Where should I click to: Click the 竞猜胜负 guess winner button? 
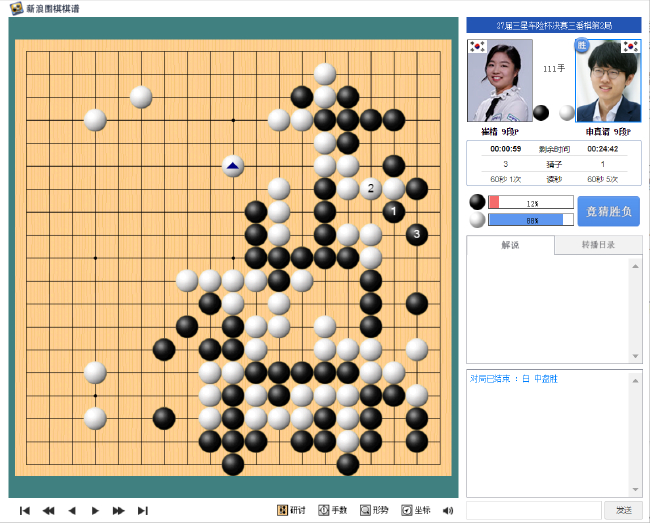point(609,211)
